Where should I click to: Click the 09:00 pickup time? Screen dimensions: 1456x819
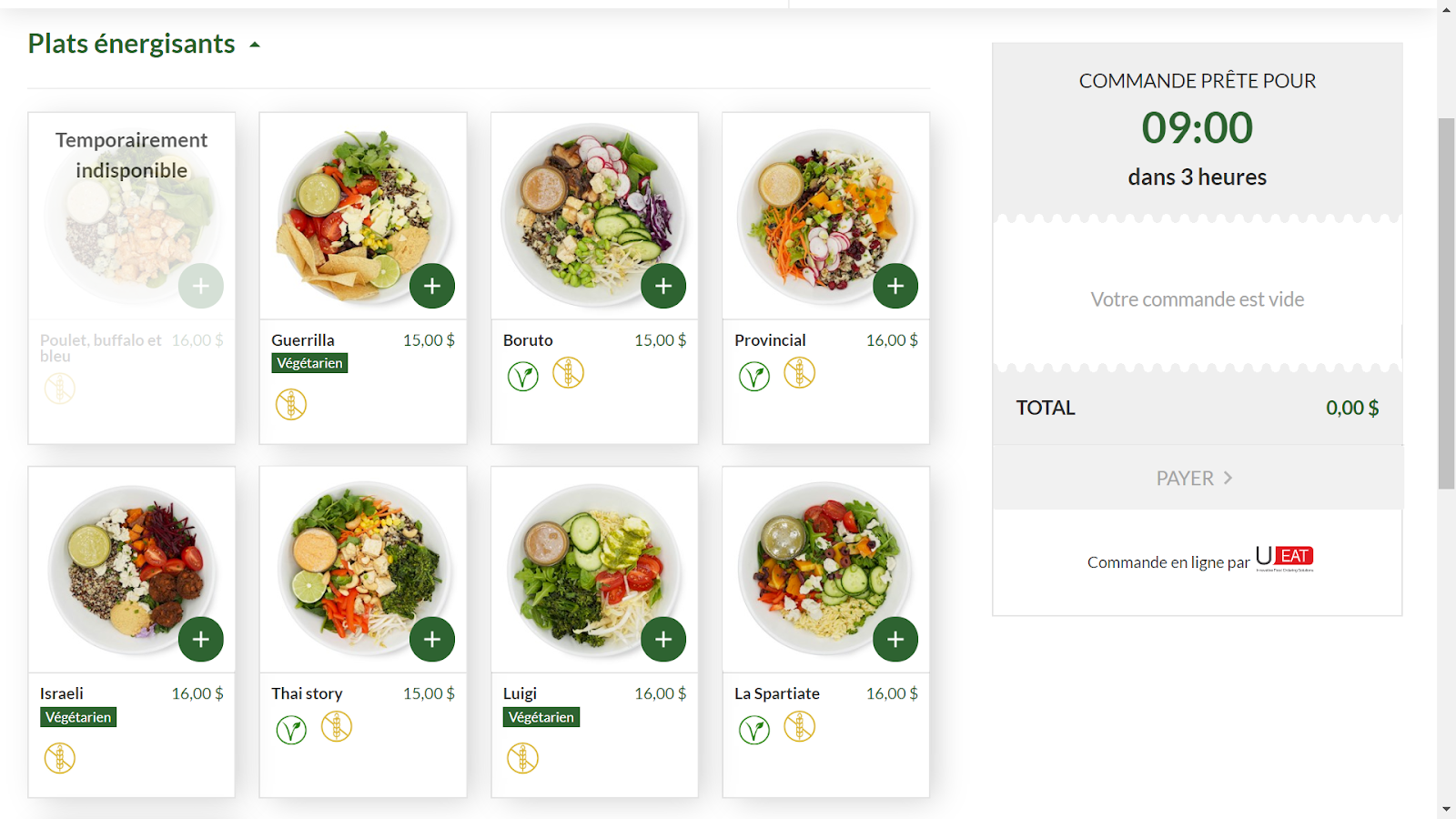1197,127
